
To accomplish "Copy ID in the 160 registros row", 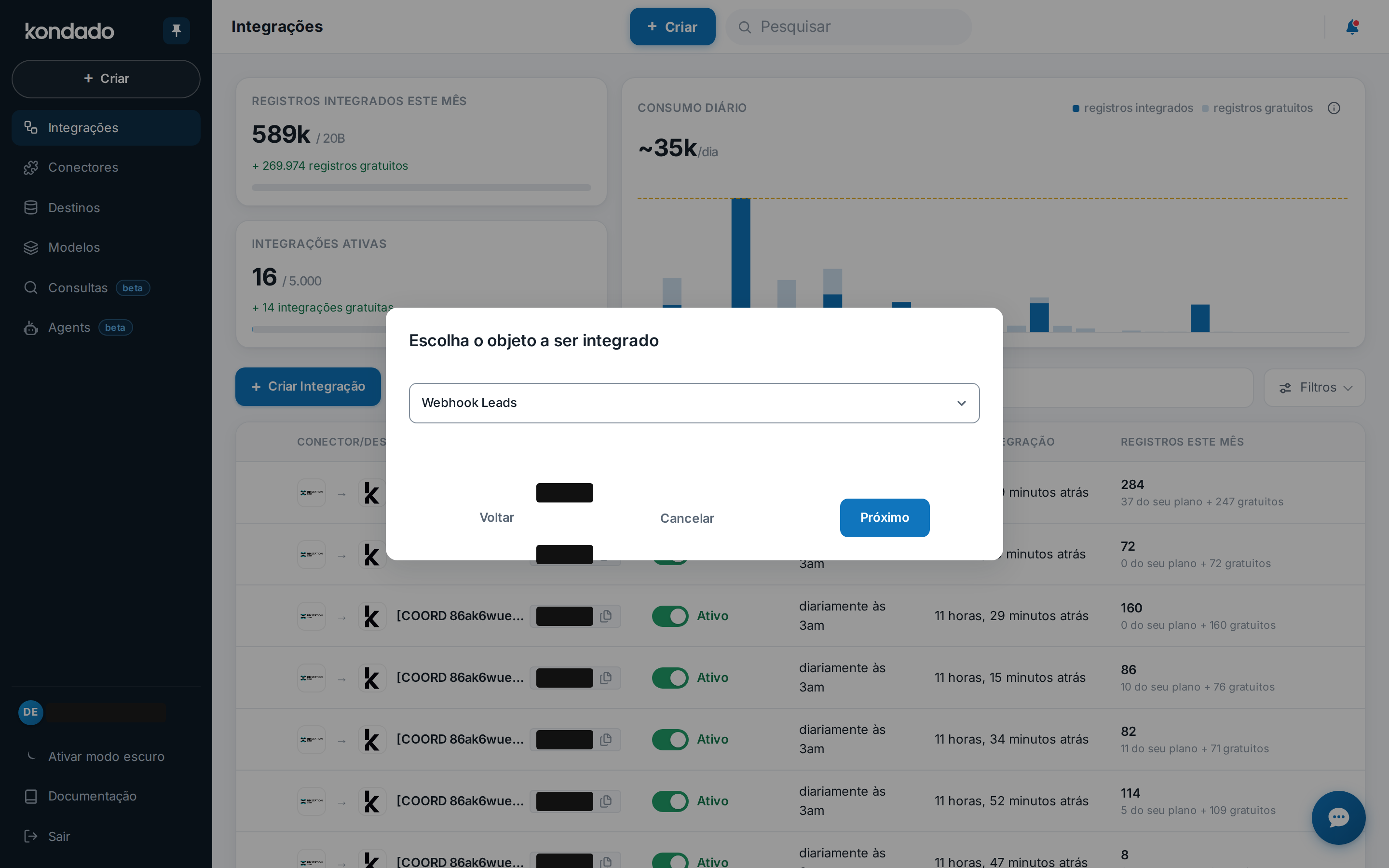I will [x=606, y=616].
